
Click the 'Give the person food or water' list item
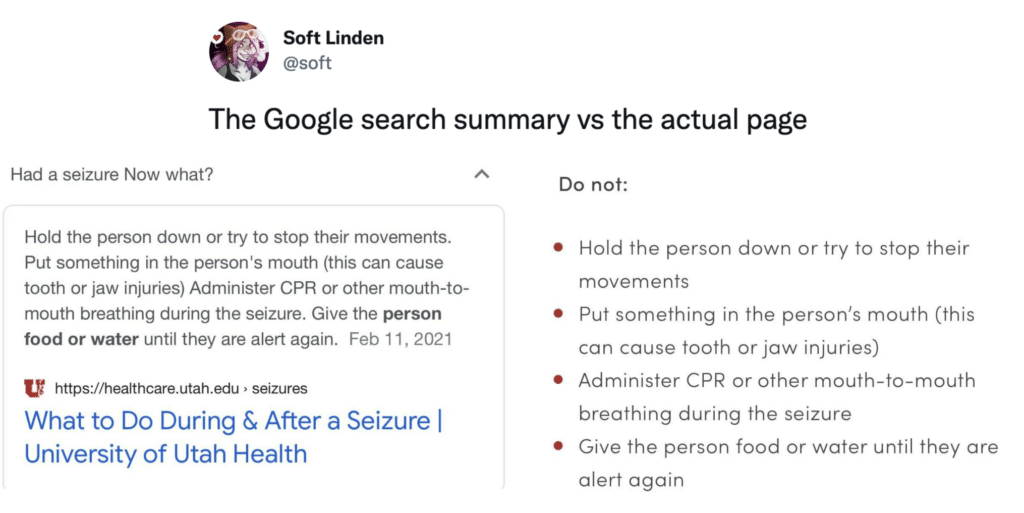[788, 463]
